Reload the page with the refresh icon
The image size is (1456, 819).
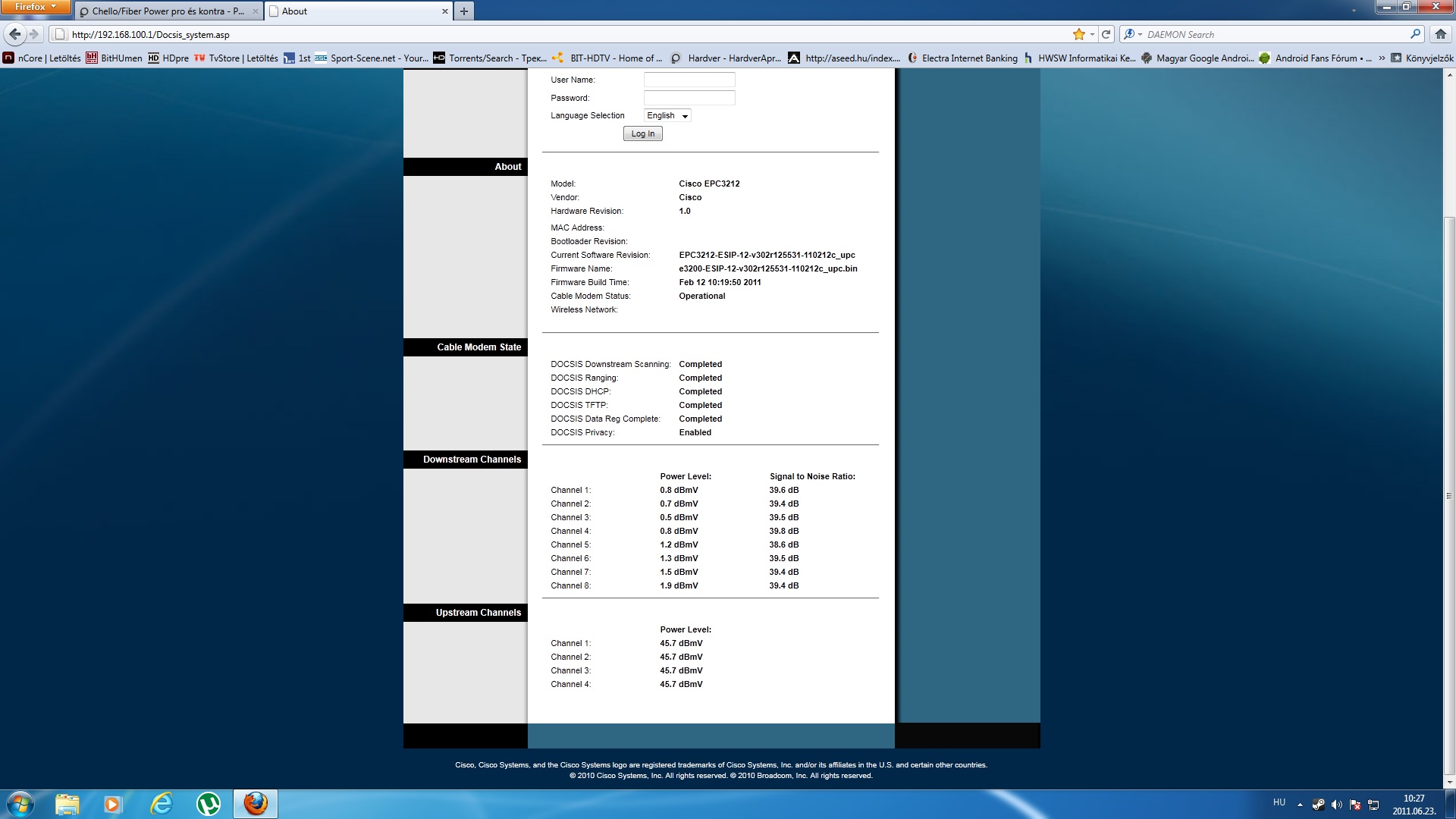[1106, 34]
